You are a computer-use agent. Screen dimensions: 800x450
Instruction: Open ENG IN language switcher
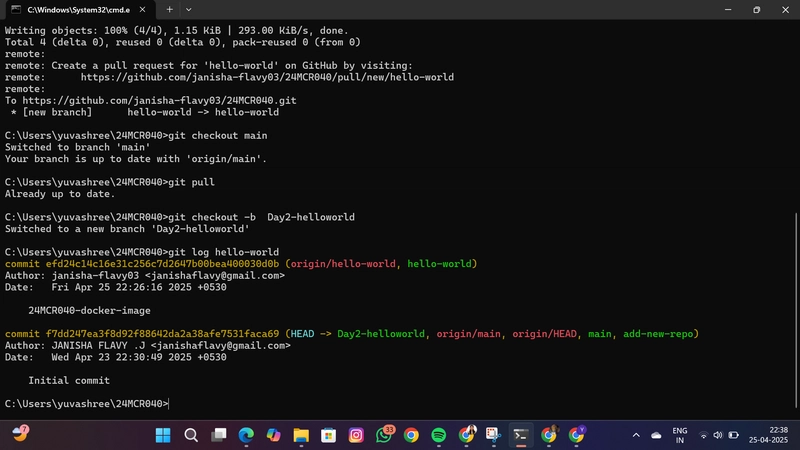[x=680, y=435]
